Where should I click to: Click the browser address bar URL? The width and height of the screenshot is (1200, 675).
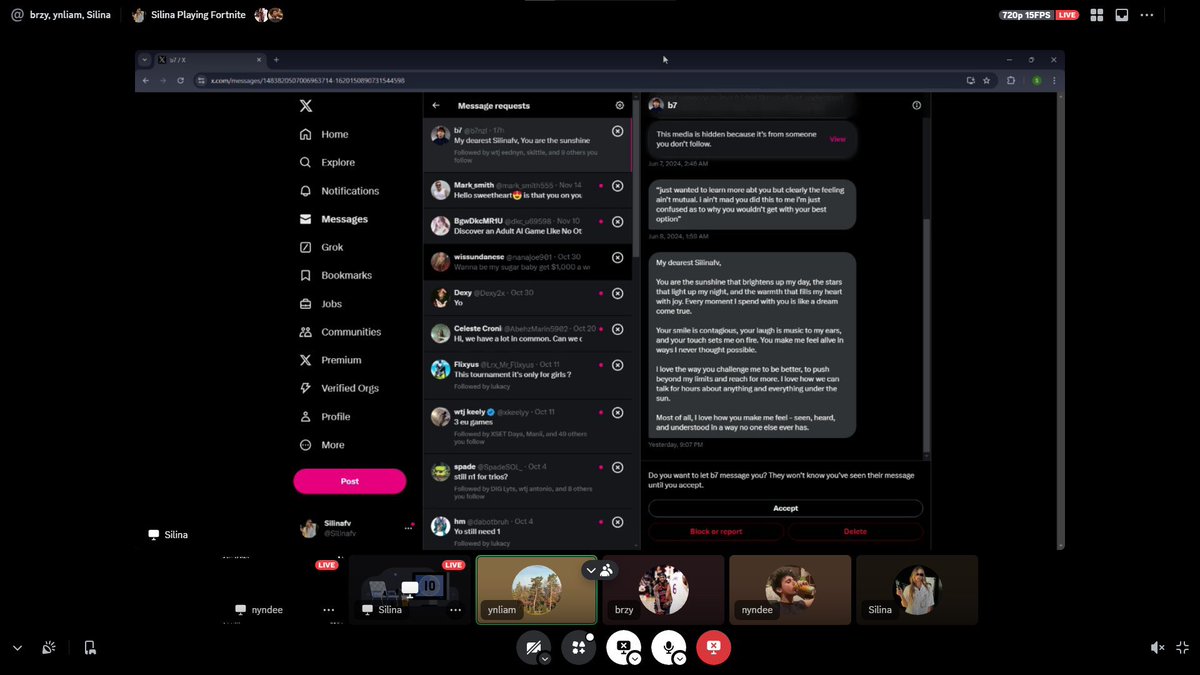click(308, 80)
